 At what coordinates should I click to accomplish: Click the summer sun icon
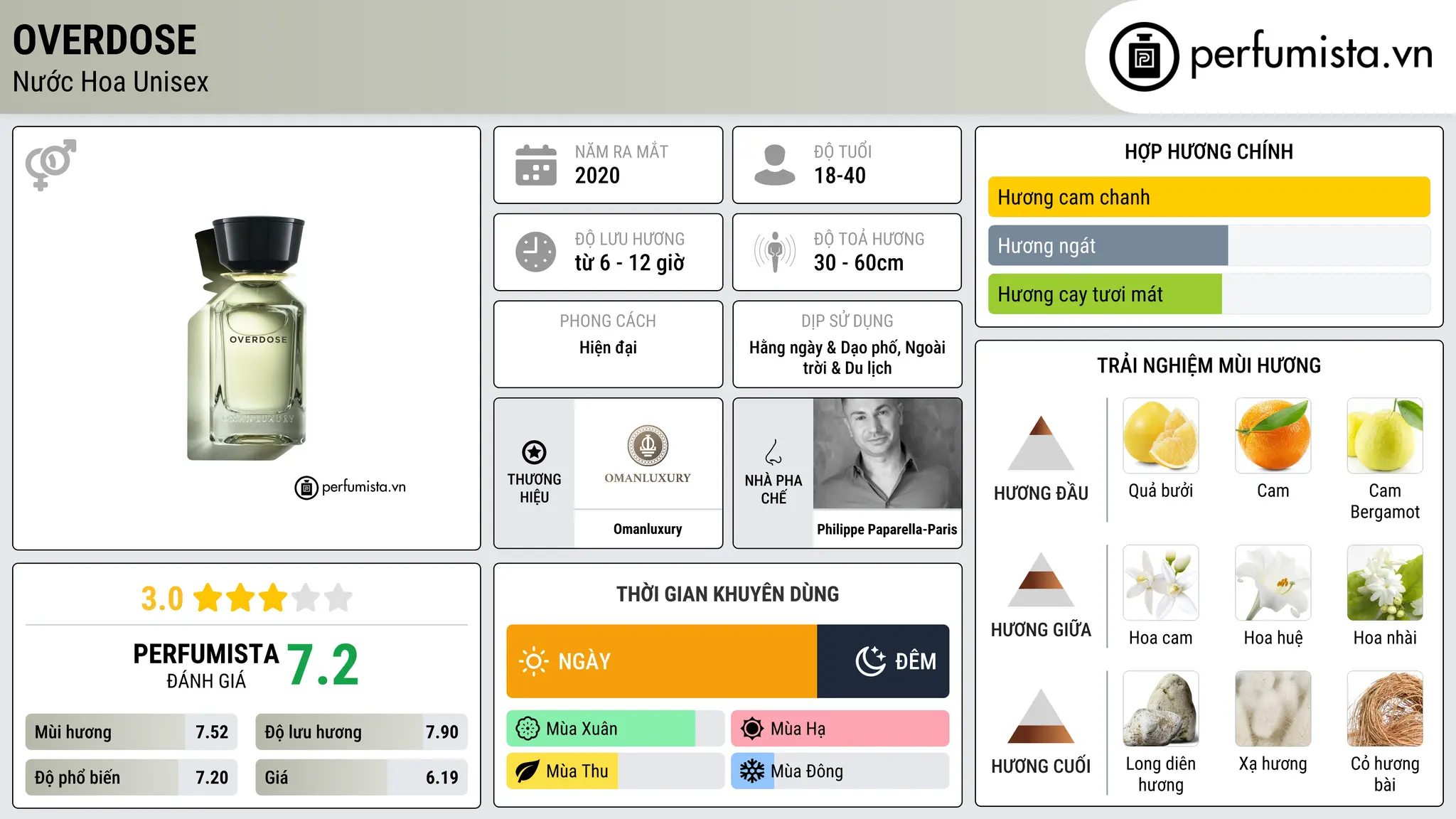coord(751,729)
